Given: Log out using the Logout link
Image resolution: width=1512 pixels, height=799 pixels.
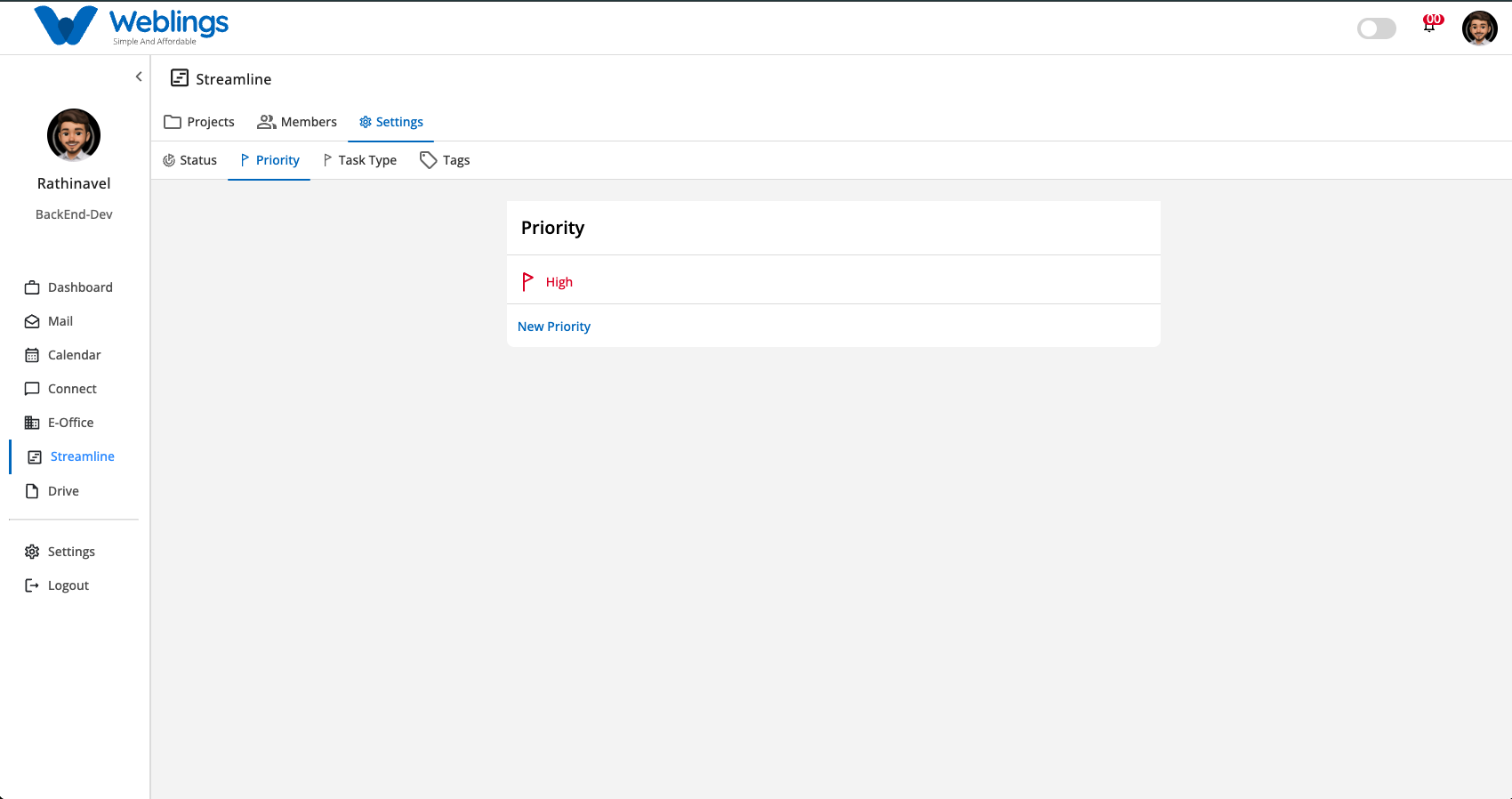Looking at the screenshot, I should [68, 585].
